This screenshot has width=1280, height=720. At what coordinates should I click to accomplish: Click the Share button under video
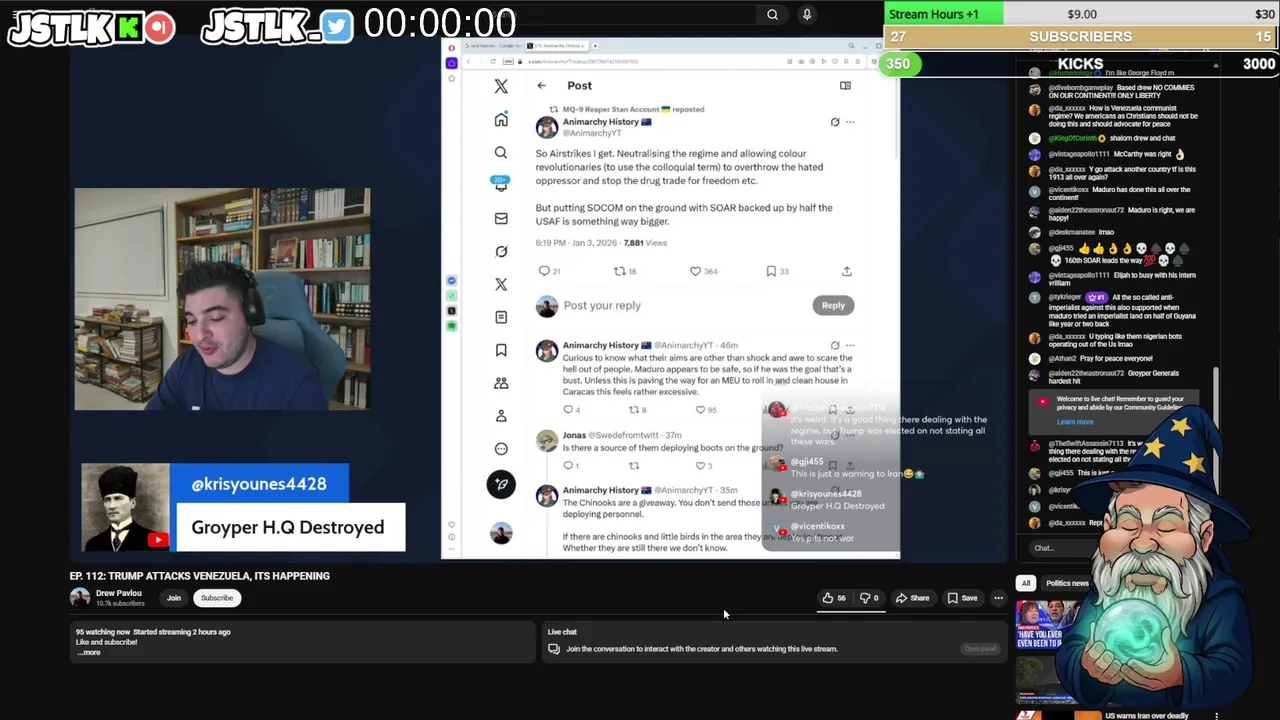click(912, 598)
